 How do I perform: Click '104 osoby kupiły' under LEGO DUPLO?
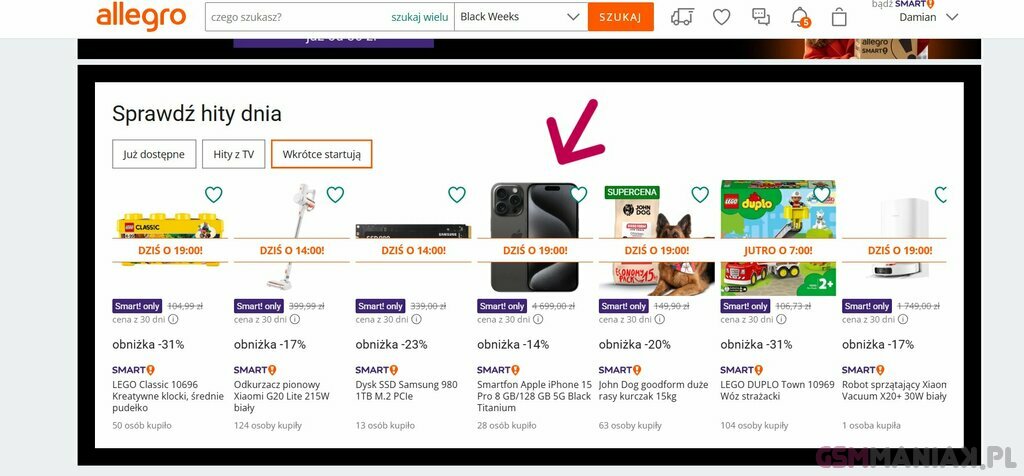[754, 425]
